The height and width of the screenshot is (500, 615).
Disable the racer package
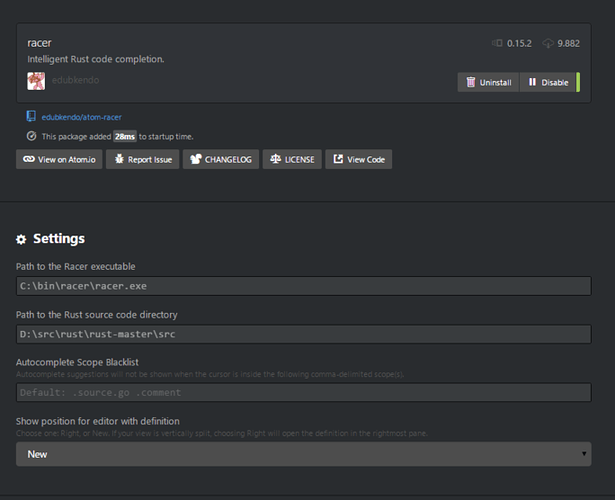pos(548,82)
